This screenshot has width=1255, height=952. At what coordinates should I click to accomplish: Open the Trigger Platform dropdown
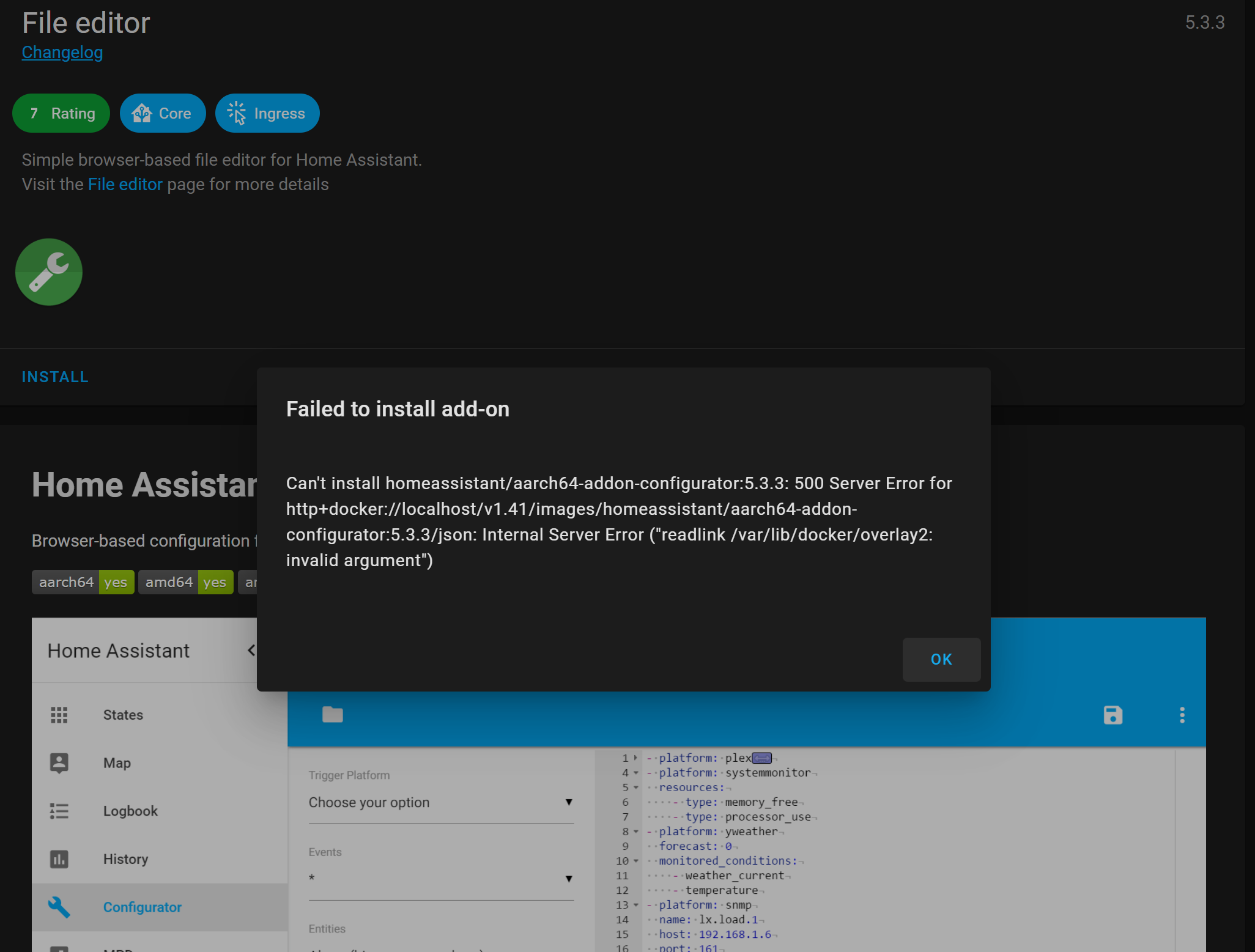569,802
